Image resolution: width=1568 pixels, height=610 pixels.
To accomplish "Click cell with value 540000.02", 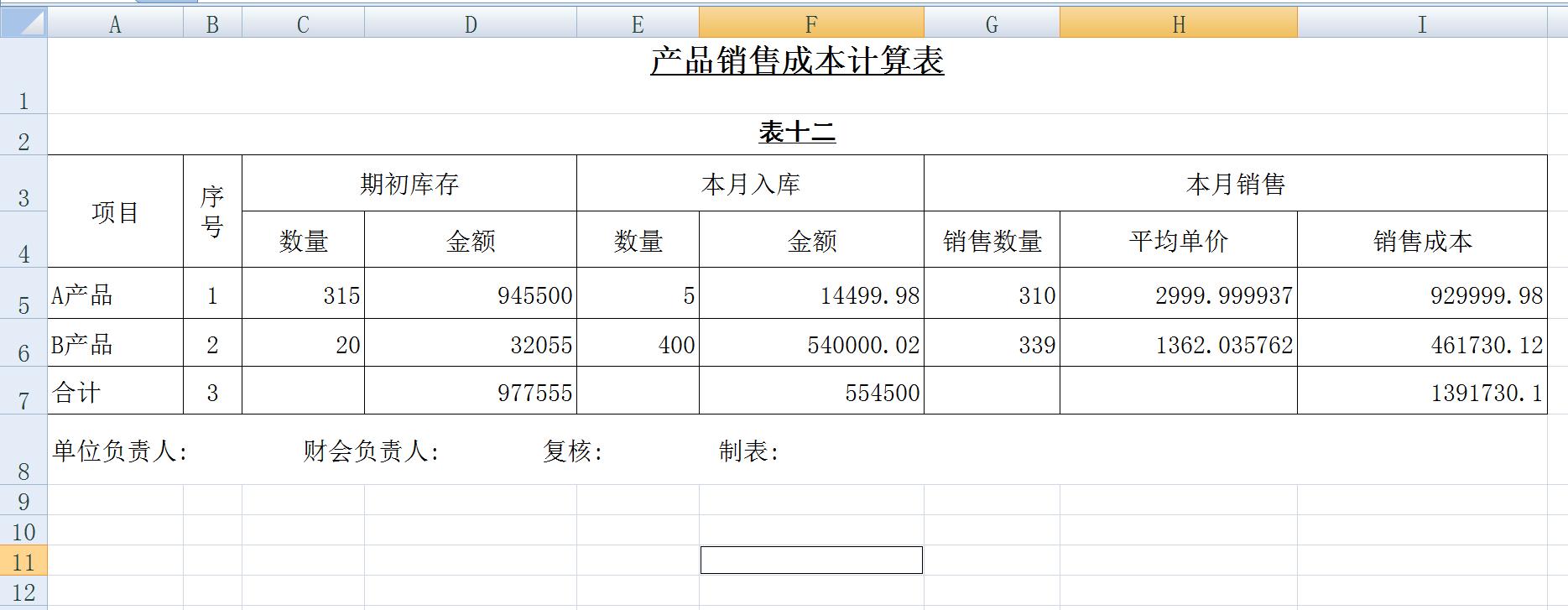I will [811, 342].
